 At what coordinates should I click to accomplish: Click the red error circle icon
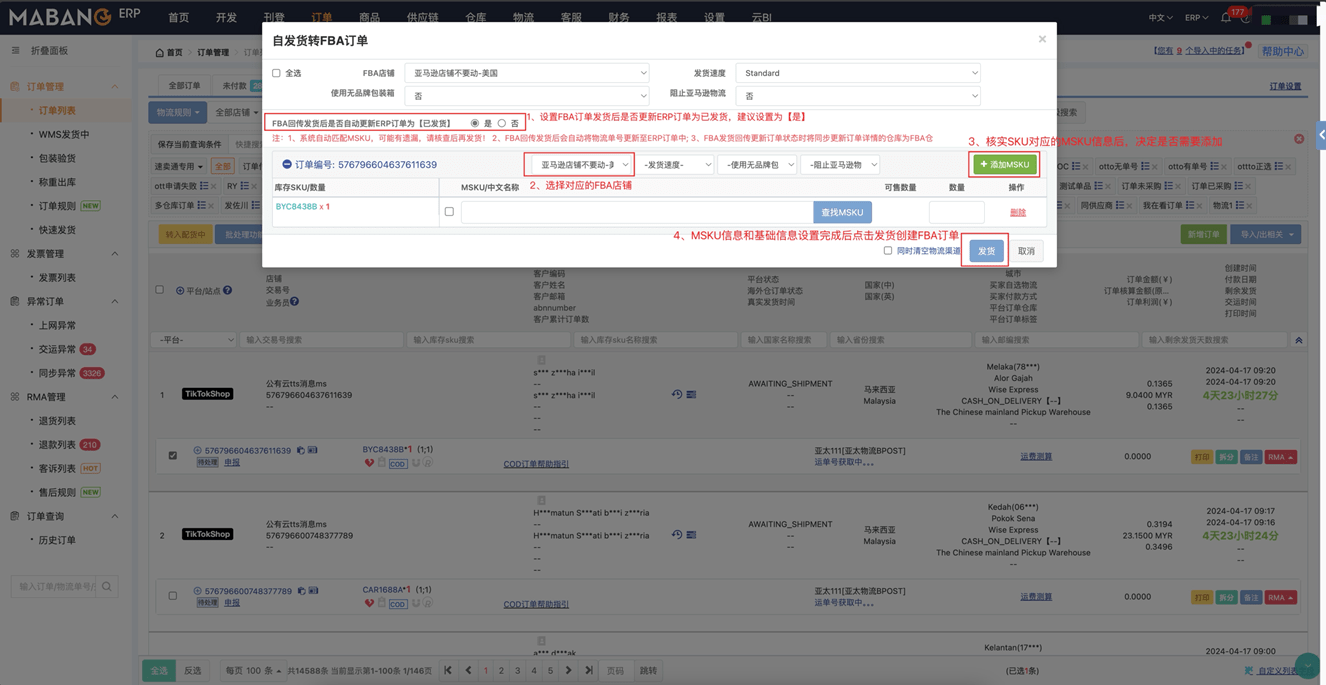[x=1299, y=139]
